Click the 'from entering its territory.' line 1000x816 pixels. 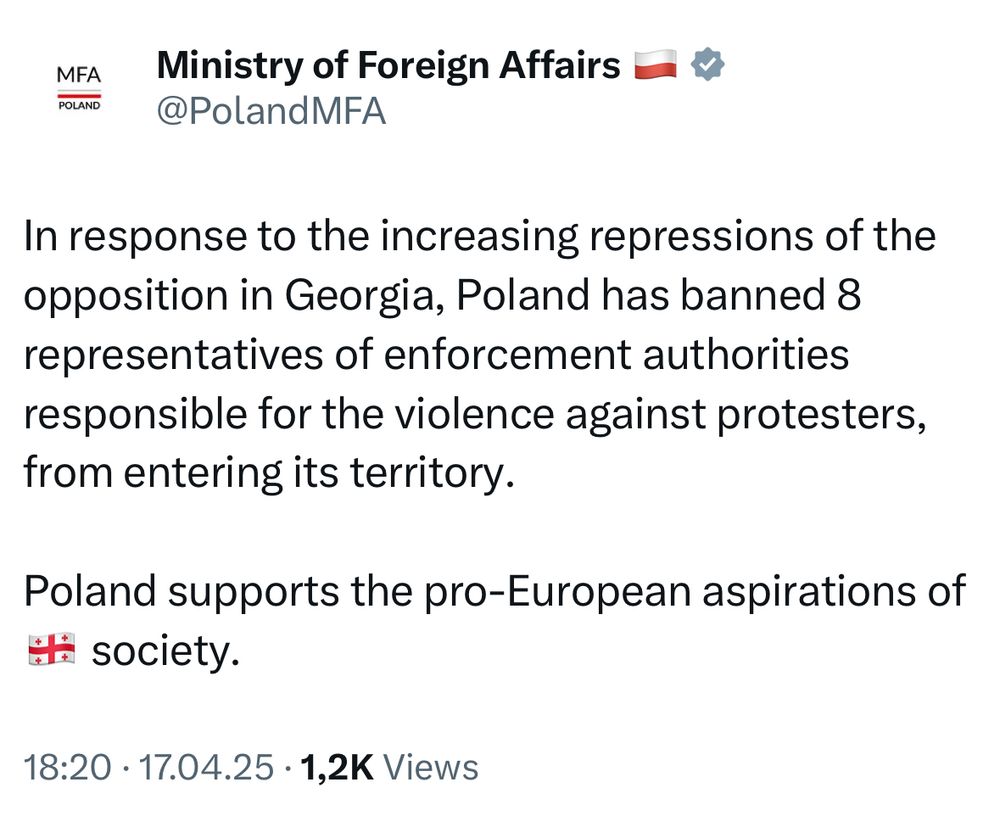(x=268, y=473)
